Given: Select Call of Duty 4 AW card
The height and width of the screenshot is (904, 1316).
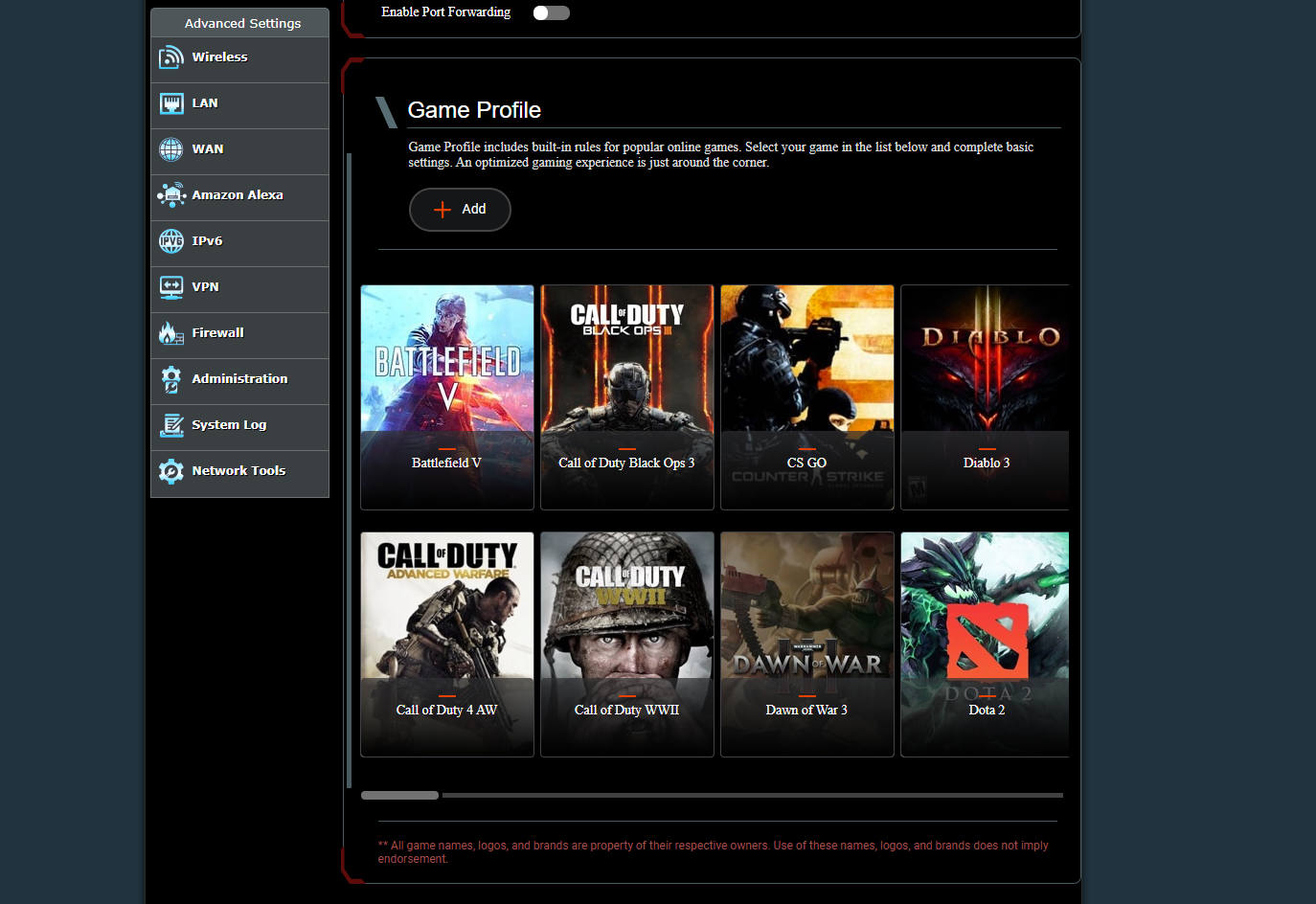Looking at the screenshot, I should tap(447, 644).
